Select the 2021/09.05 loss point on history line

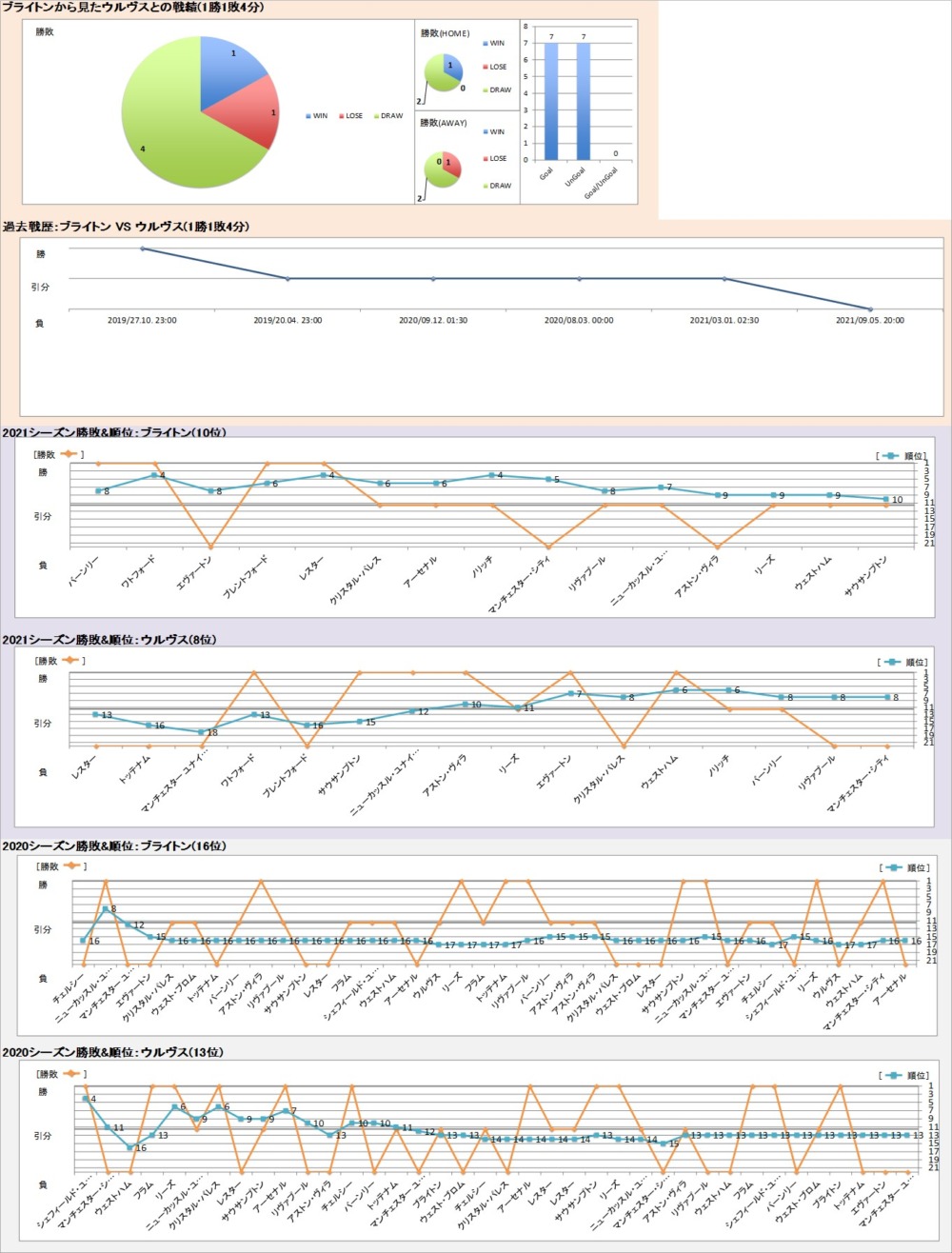click(869, 308)
